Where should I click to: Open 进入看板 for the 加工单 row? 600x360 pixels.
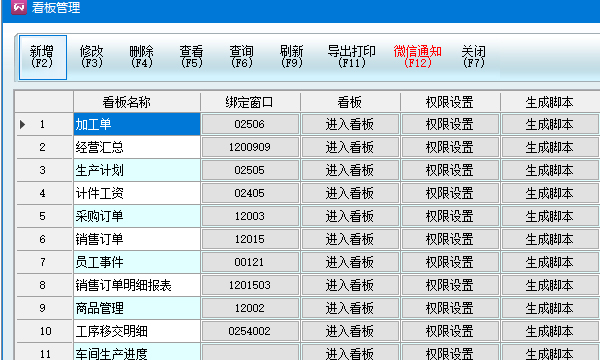point(350,124)
